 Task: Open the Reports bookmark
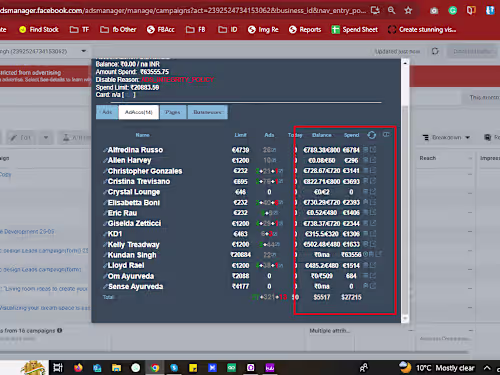pyautogui.click(x=305, y=30)
